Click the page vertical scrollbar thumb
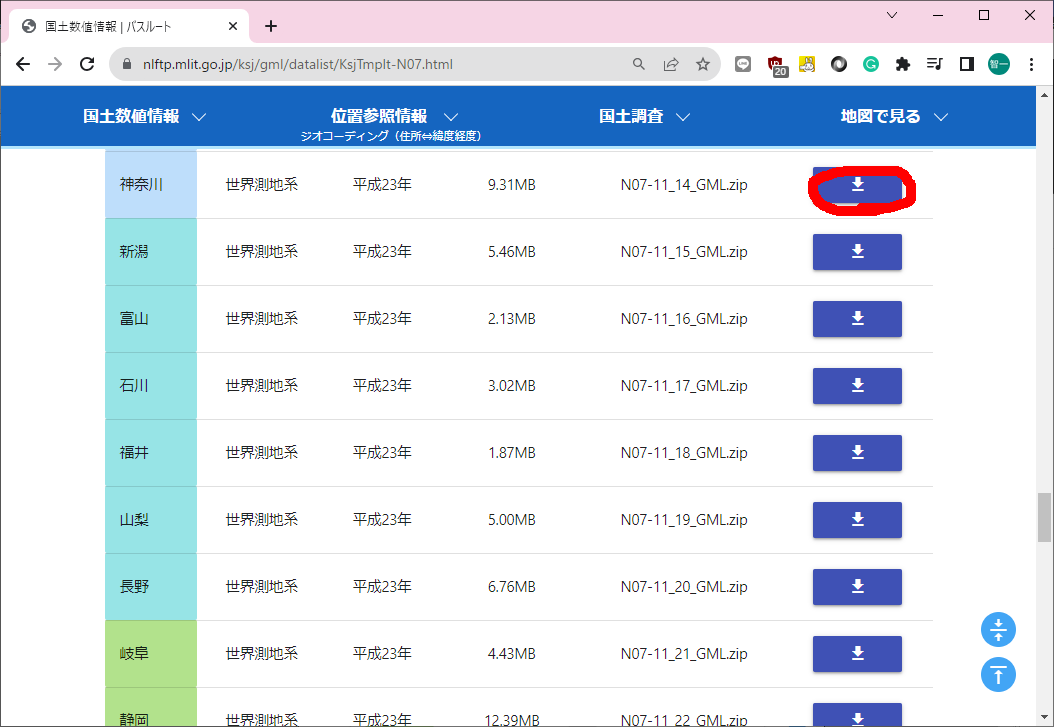 [1045, 517]
